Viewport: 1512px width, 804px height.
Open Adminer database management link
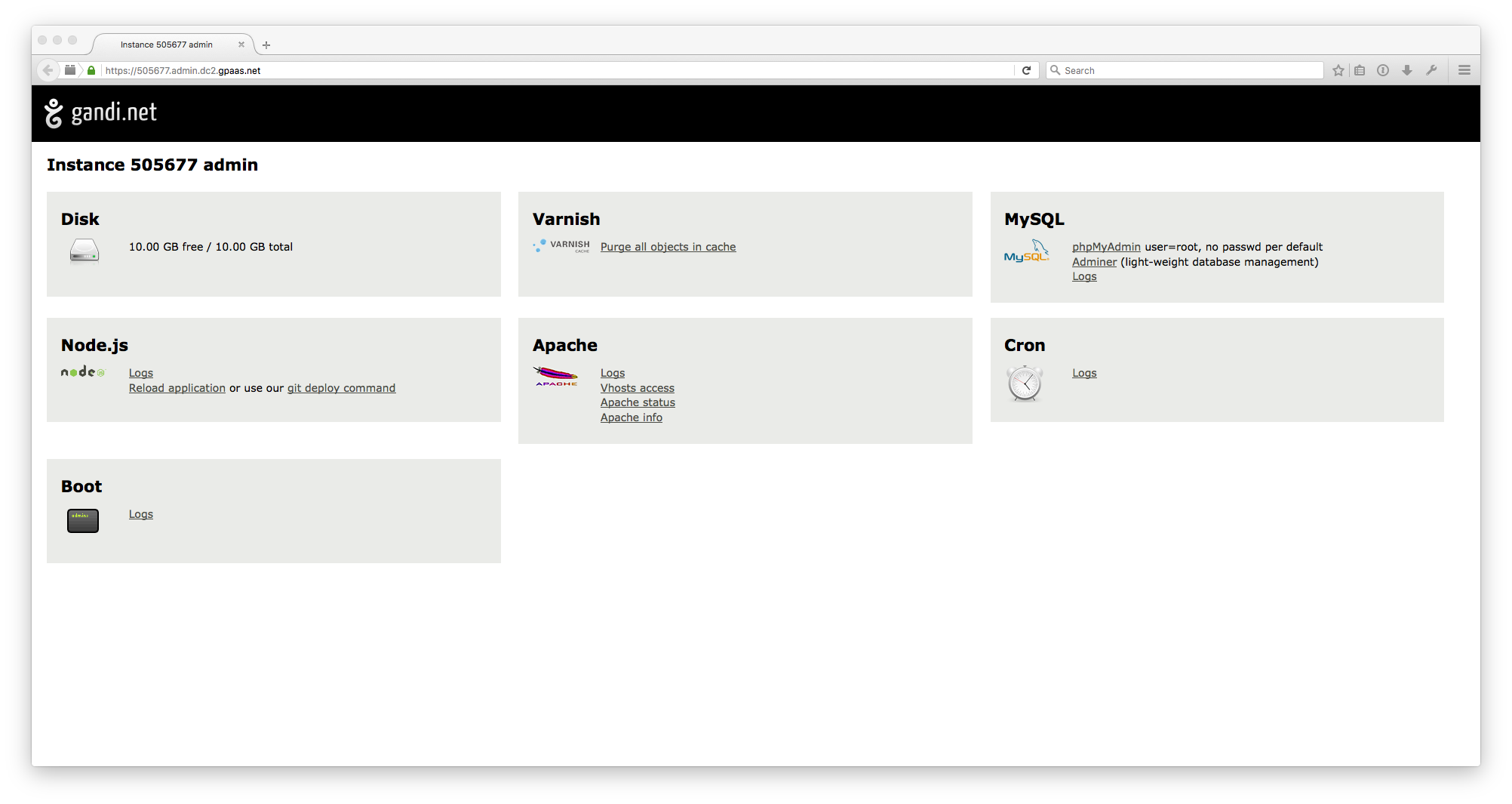click(x=1094, y=262)
